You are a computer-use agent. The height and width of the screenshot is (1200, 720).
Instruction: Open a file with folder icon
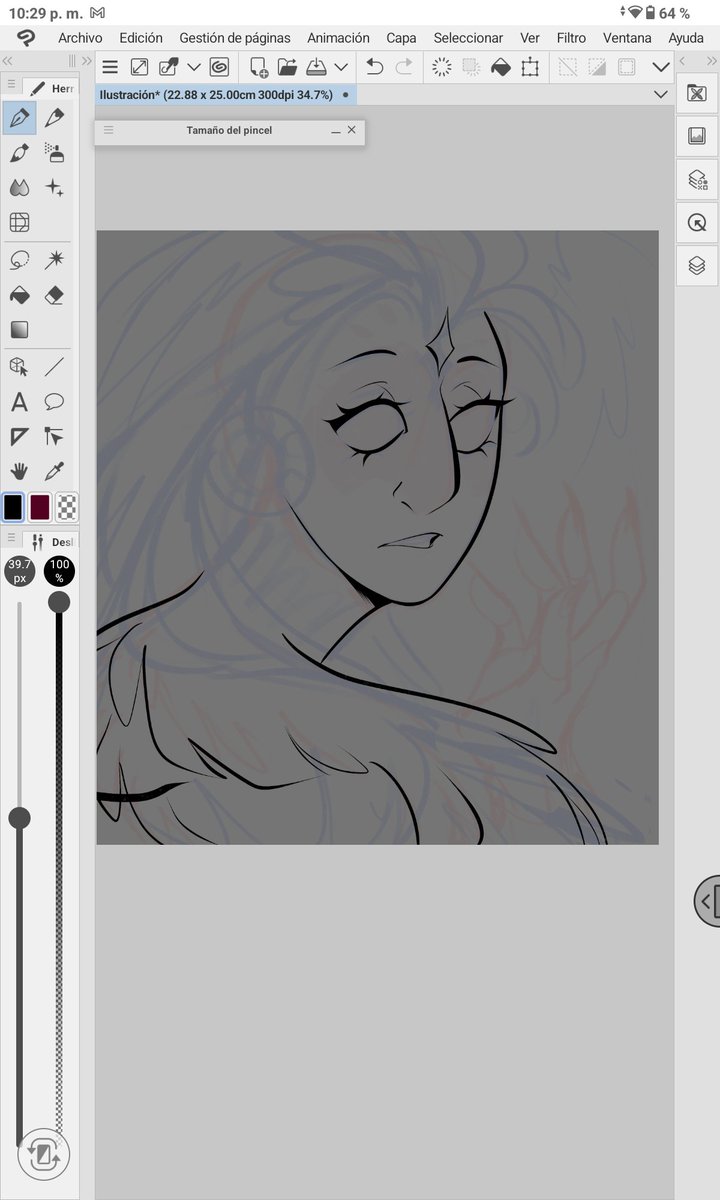coord(287,68)
